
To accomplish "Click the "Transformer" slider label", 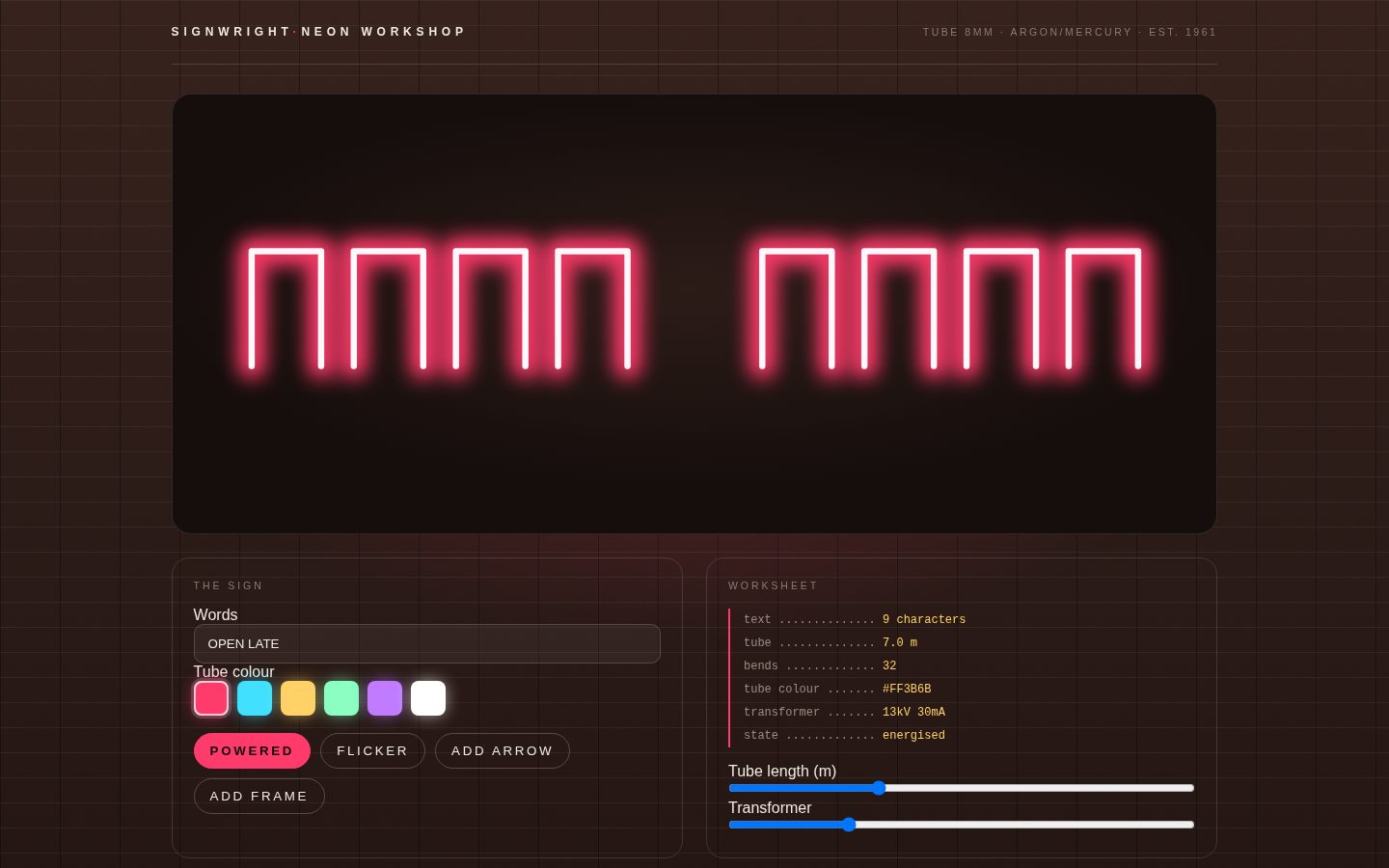I will point(770,808).
